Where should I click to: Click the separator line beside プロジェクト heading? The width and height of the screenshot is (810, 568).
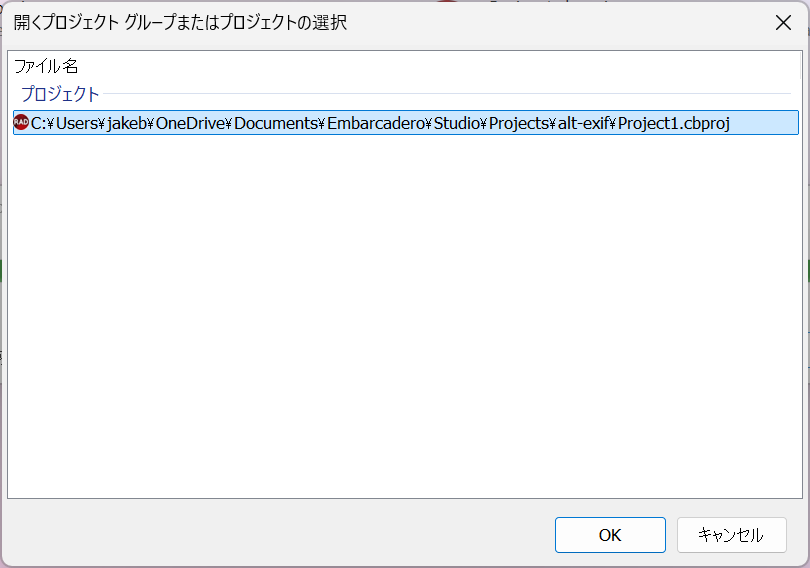[450, 94]
